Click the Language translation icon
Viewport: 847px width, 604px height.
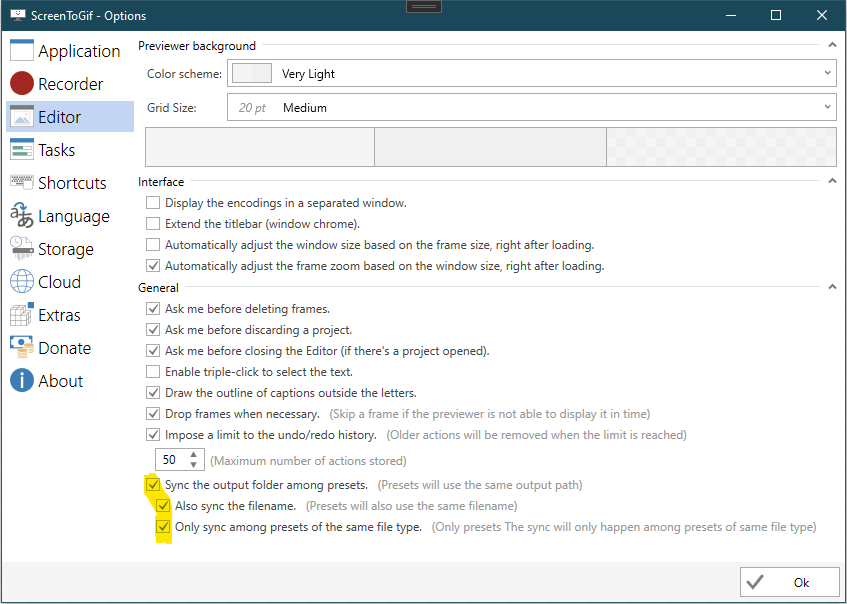pos(22,216)
